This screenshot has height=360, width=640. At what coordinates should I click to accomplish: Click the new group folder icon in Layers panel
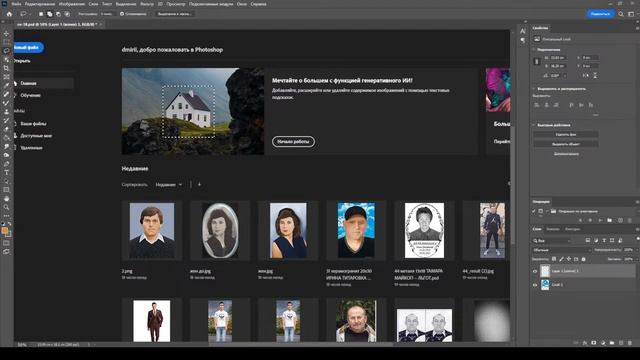click(611, 343)
